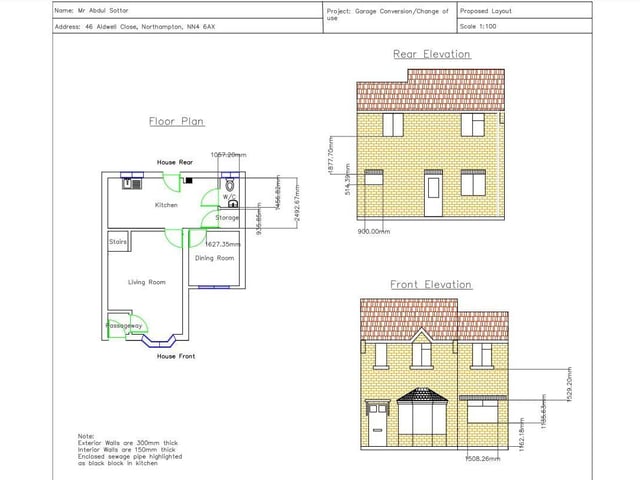Click the 'Scale 1:100' text
The height and width of the screenshot is (480, 640).
coord(478,27)
